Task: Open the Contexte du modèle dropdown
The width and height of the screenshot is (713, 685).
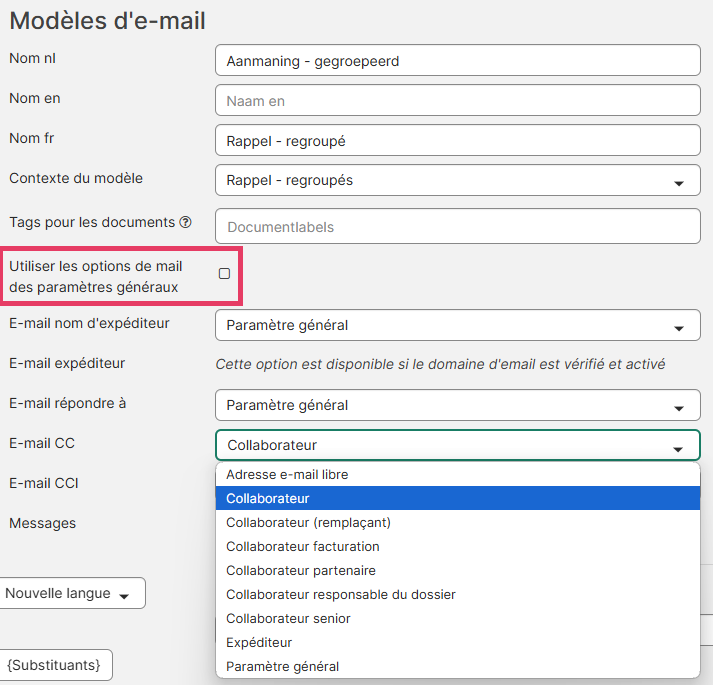Action: pyautogui.click(x=457, y=180)
